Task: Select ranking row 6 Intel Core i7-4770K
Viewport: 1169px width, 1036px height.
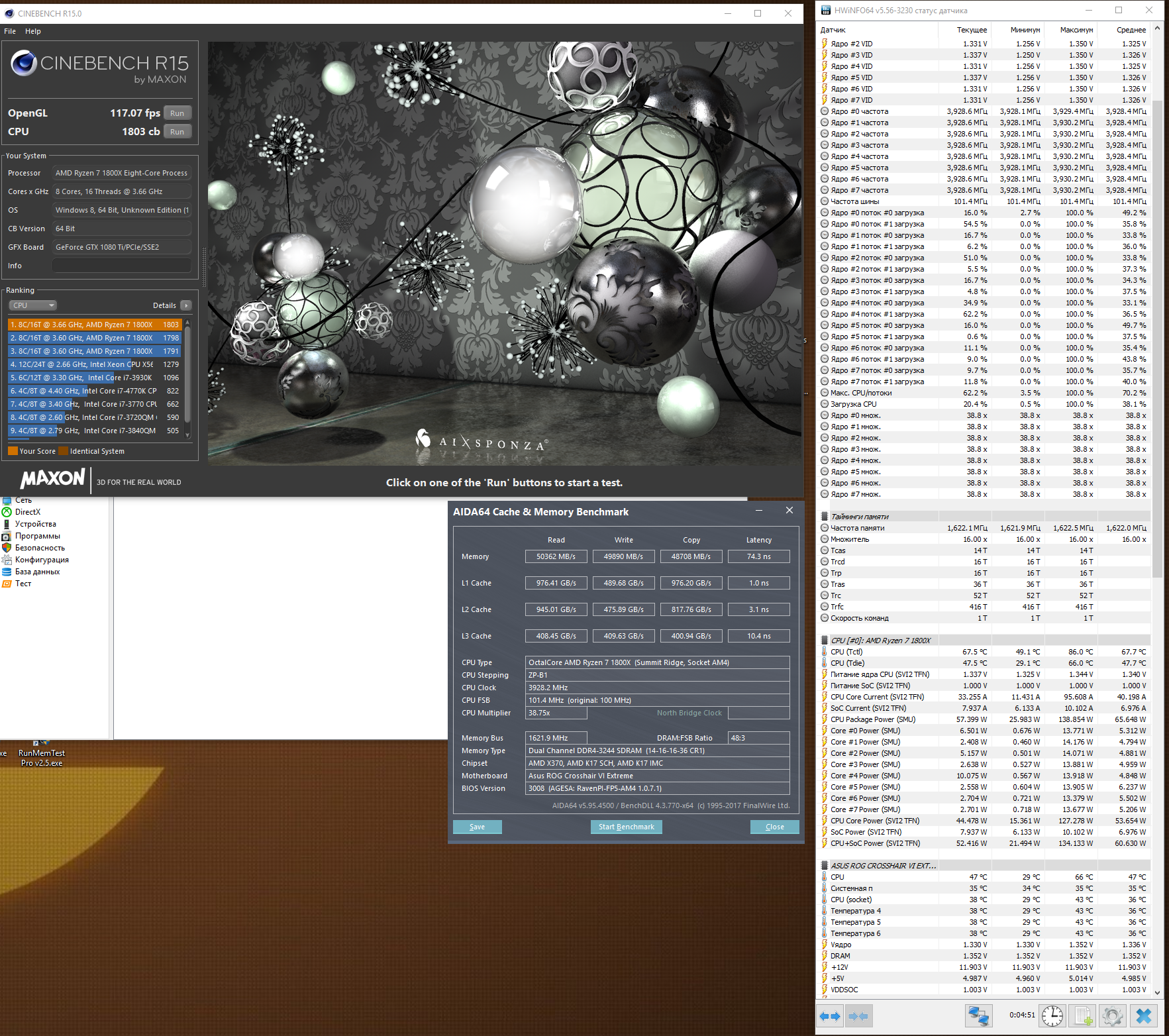Action: tap(95, 391)
